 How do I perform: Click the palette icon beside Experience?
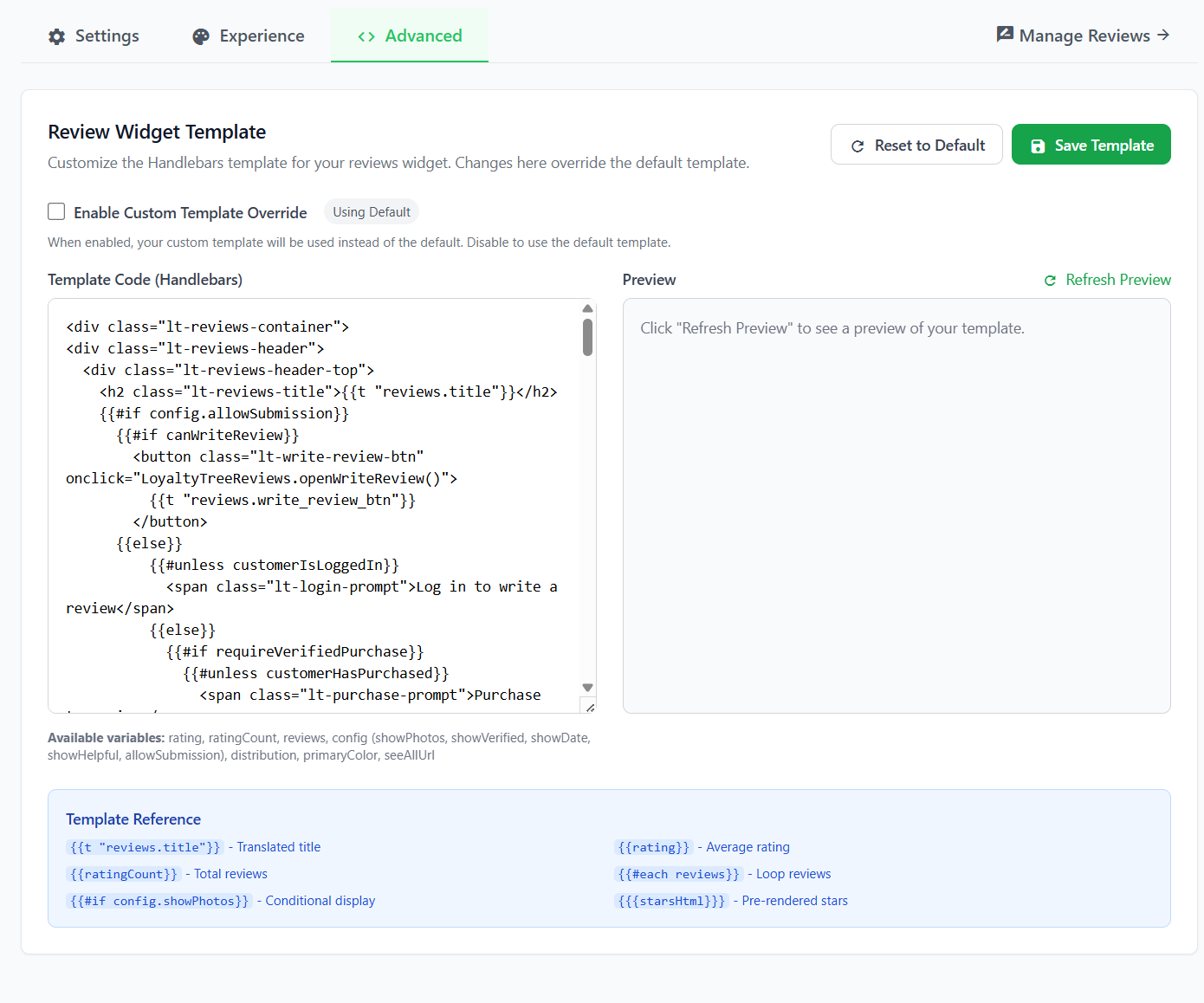201,36
